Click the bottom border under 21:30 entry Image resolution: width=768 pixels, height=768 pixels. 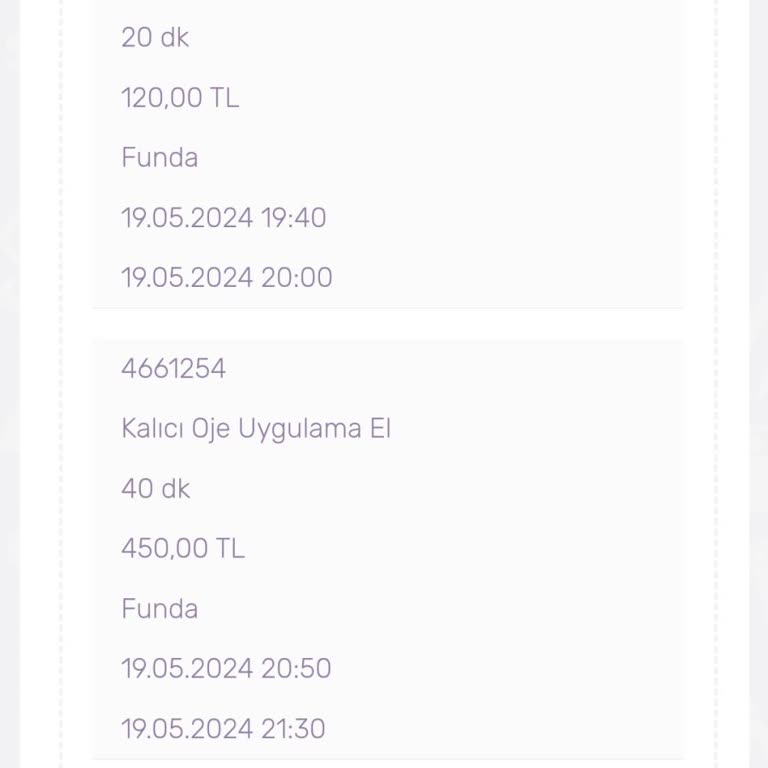(x=388, y=759)
